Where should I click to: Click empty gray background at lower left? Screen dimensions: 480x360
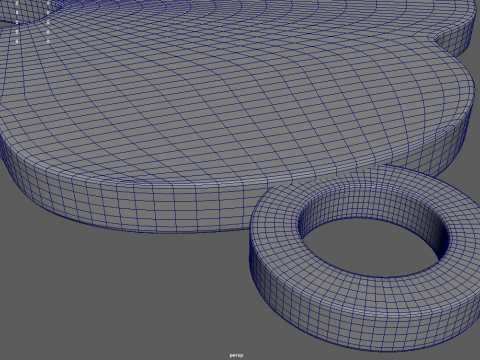[x=100, y=293]
